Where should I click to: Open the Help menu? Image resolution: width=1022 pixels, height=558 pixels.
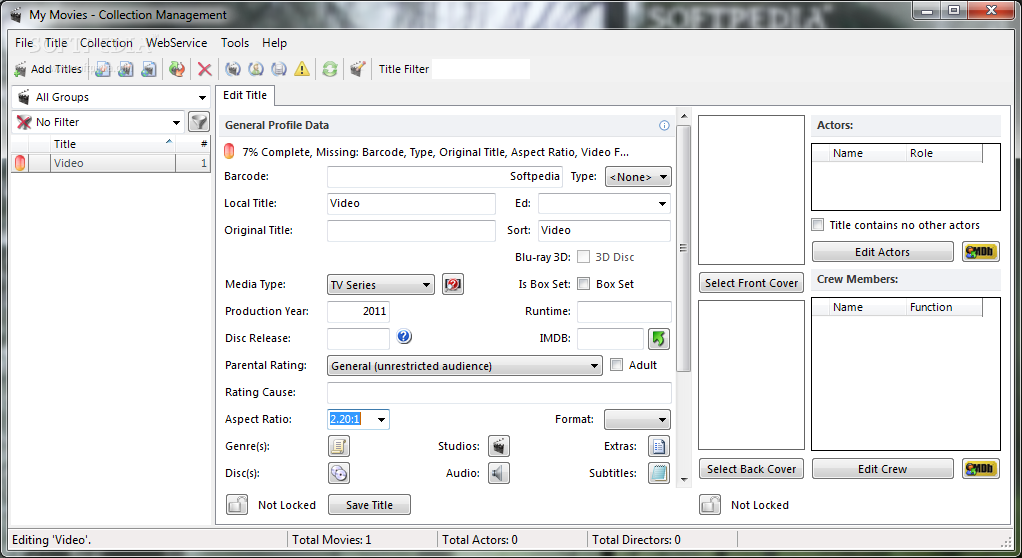274,43
